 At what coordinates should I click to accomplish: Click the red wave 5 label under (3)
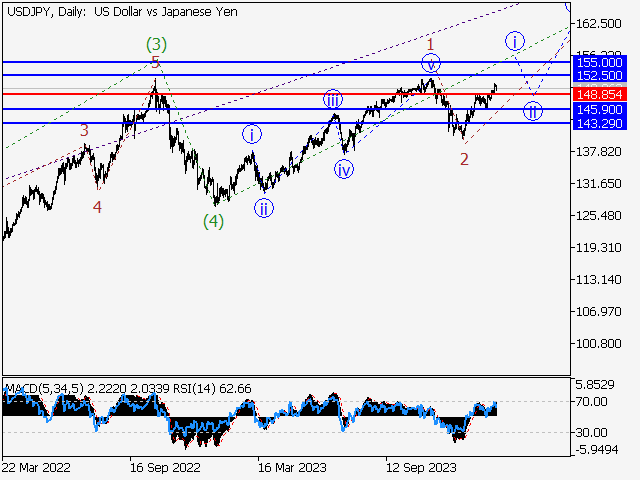click(x=155, y=62)
